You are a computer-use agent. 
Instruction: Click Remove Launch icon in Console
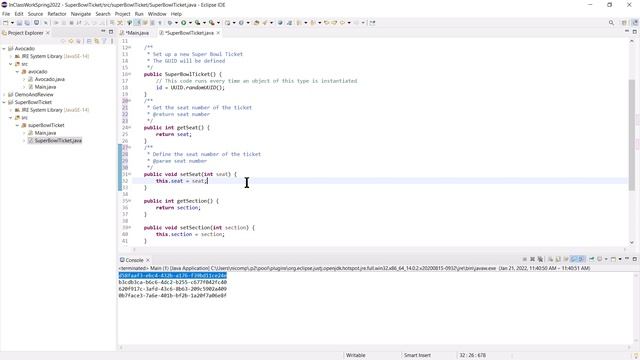coord(532,259)
